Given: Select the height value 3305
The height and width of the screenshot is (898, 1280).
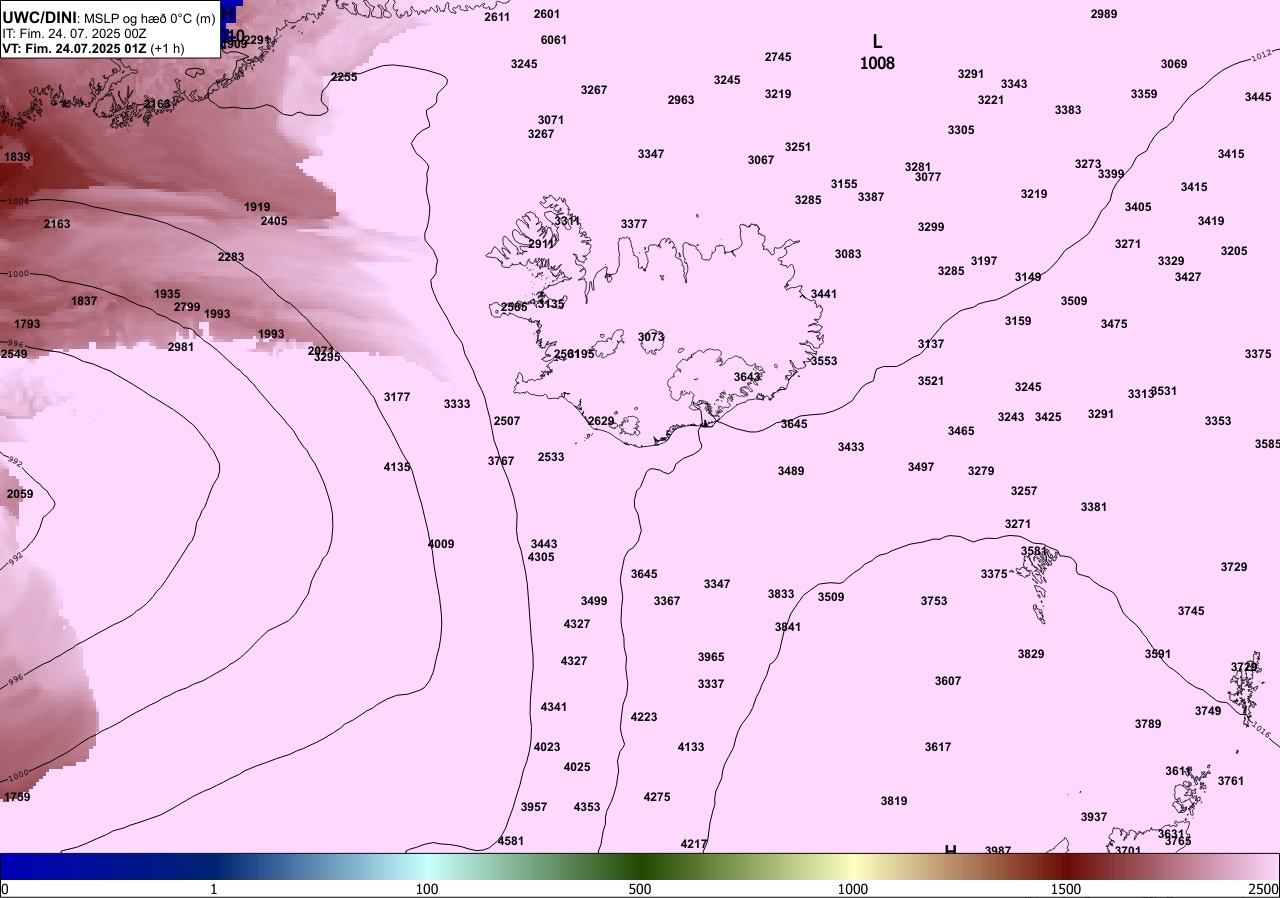Looking at the screenshot, I should tap(961, 130).
